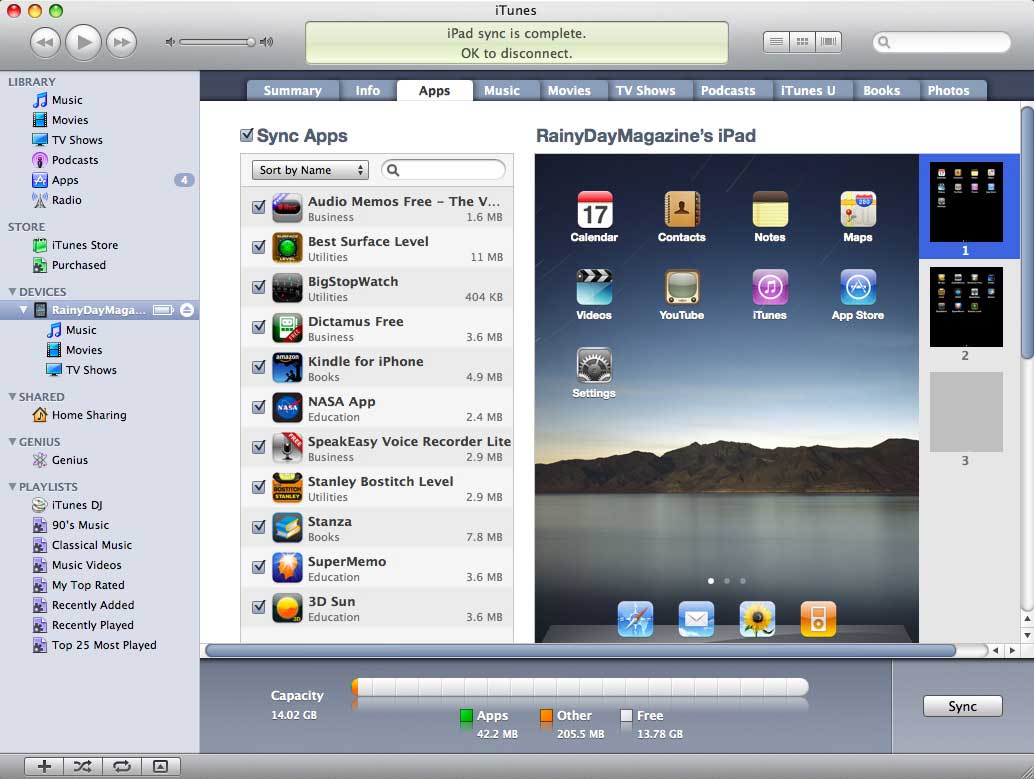Click the Calendar icon on iPad screen
This screenshot has width=1034, height=779.
click(x=594, y=210)
